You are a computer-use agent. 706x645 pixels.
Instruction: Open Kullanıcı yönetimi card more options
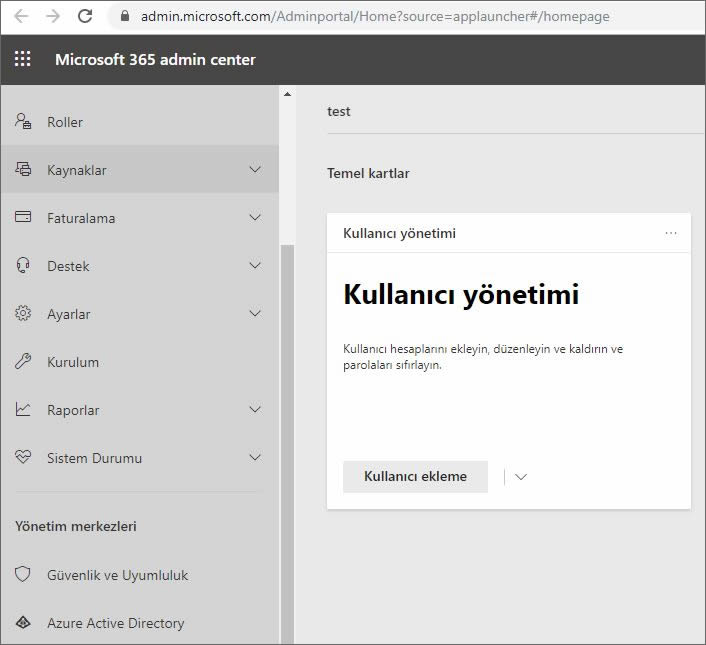click(x=671, y=233)
